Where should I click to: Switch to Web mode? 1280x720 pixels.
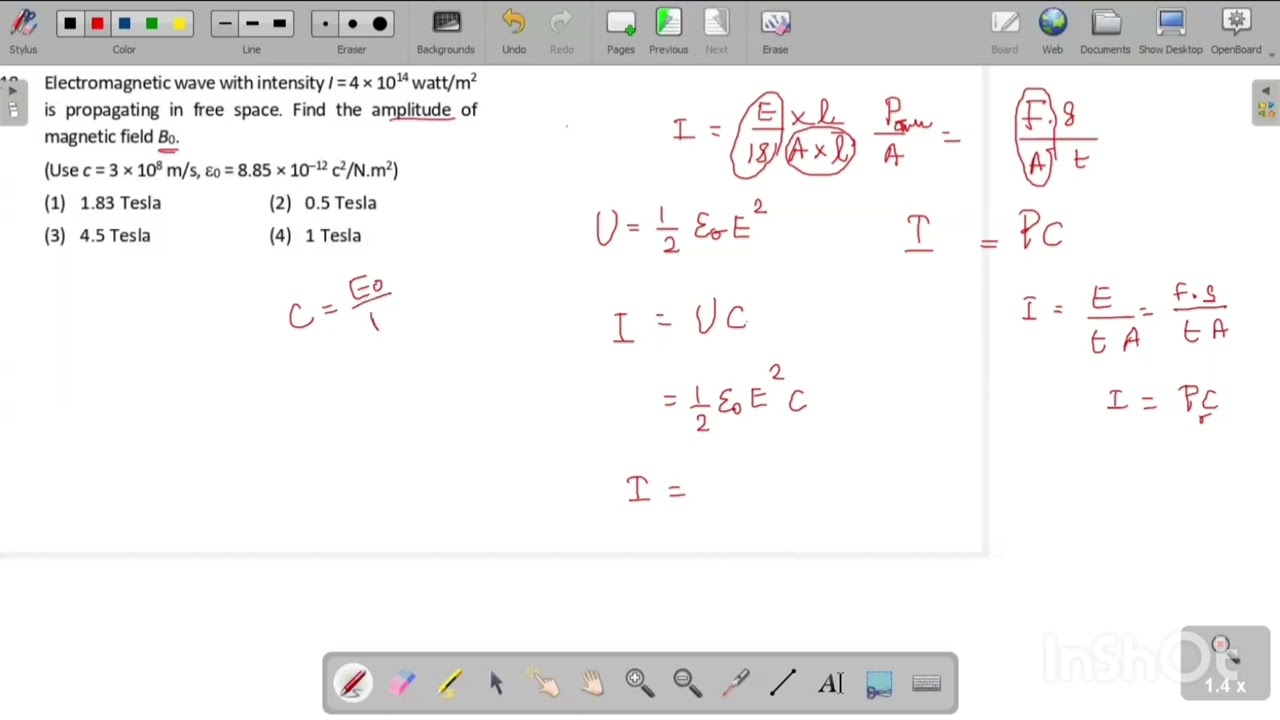(x=1053, y=31)
